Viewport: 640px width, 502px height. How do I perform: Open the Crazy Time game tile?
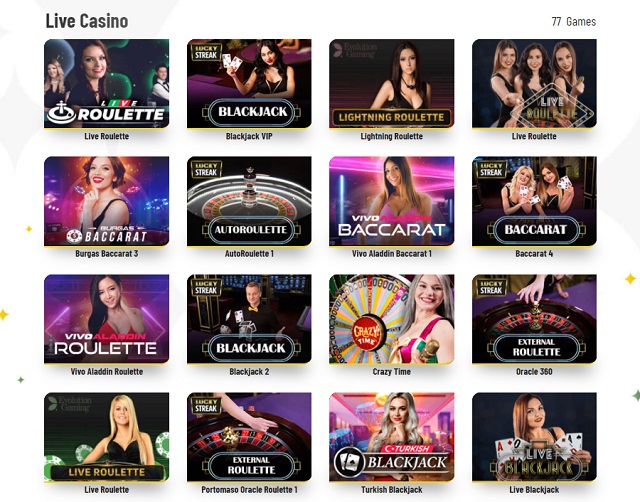pyautogui.click(x=391, y=319)
